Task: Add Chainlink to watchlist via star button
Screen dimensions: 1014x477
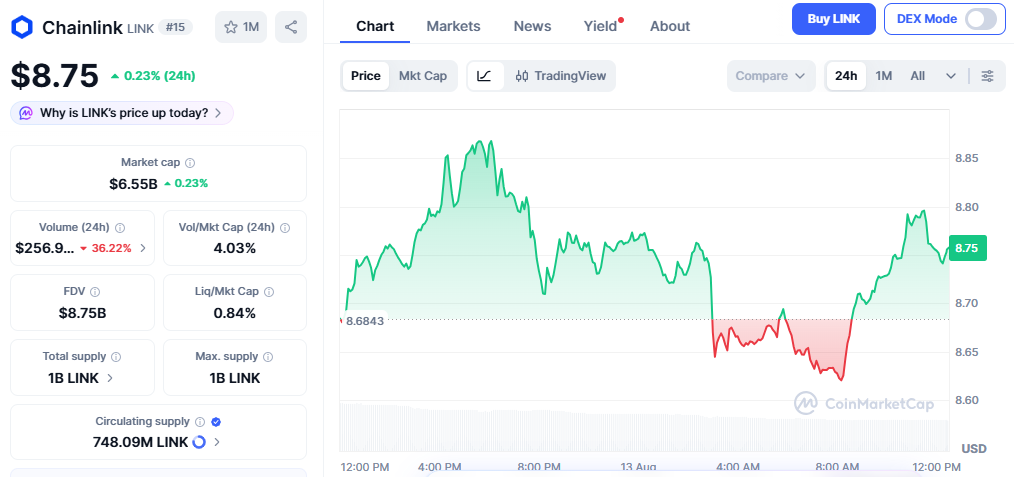Action: tap(241, 27)
